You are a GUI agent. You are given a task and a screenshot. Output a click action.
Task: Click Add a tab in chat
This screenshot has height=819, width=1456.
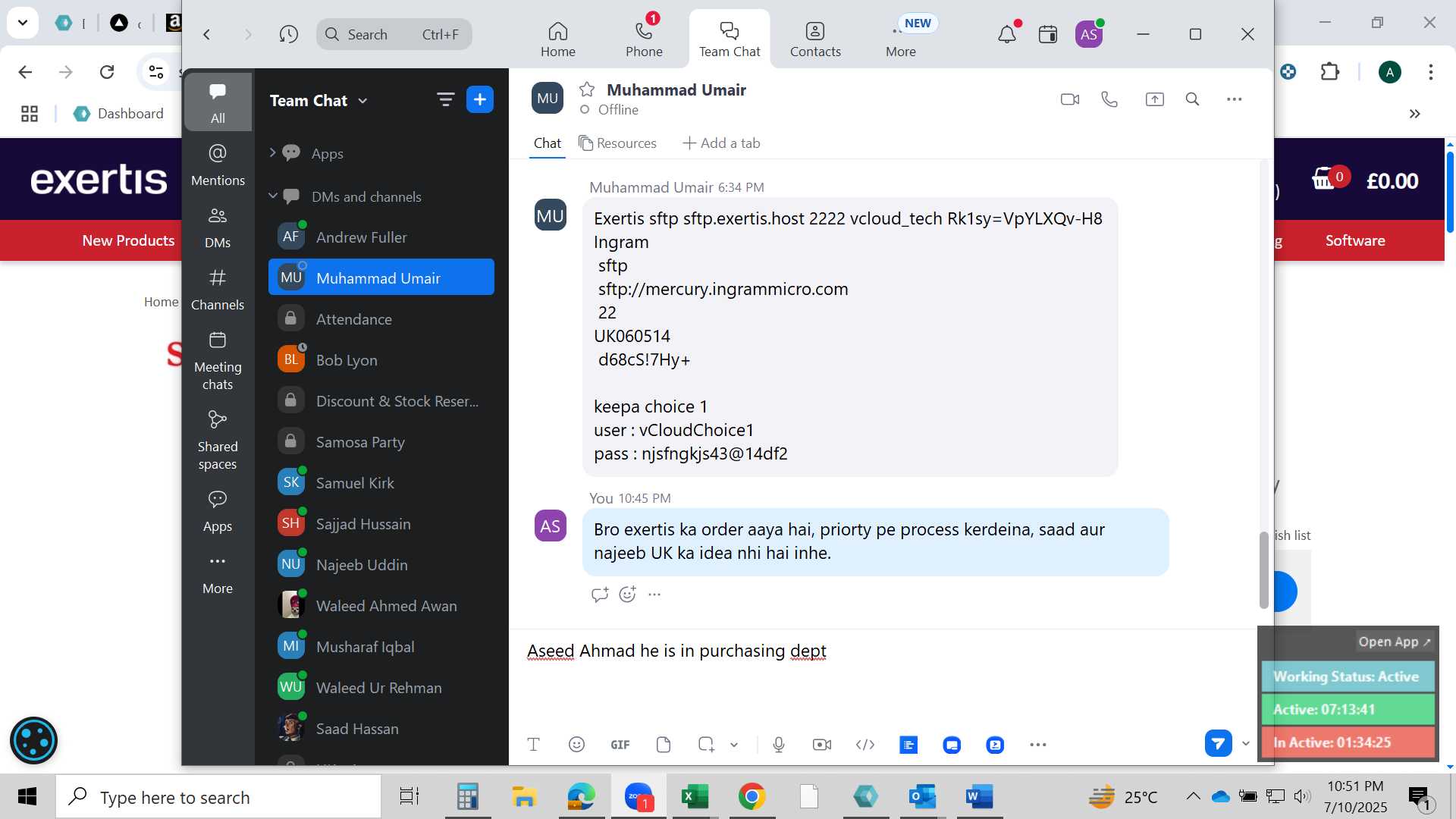[721, 143]
